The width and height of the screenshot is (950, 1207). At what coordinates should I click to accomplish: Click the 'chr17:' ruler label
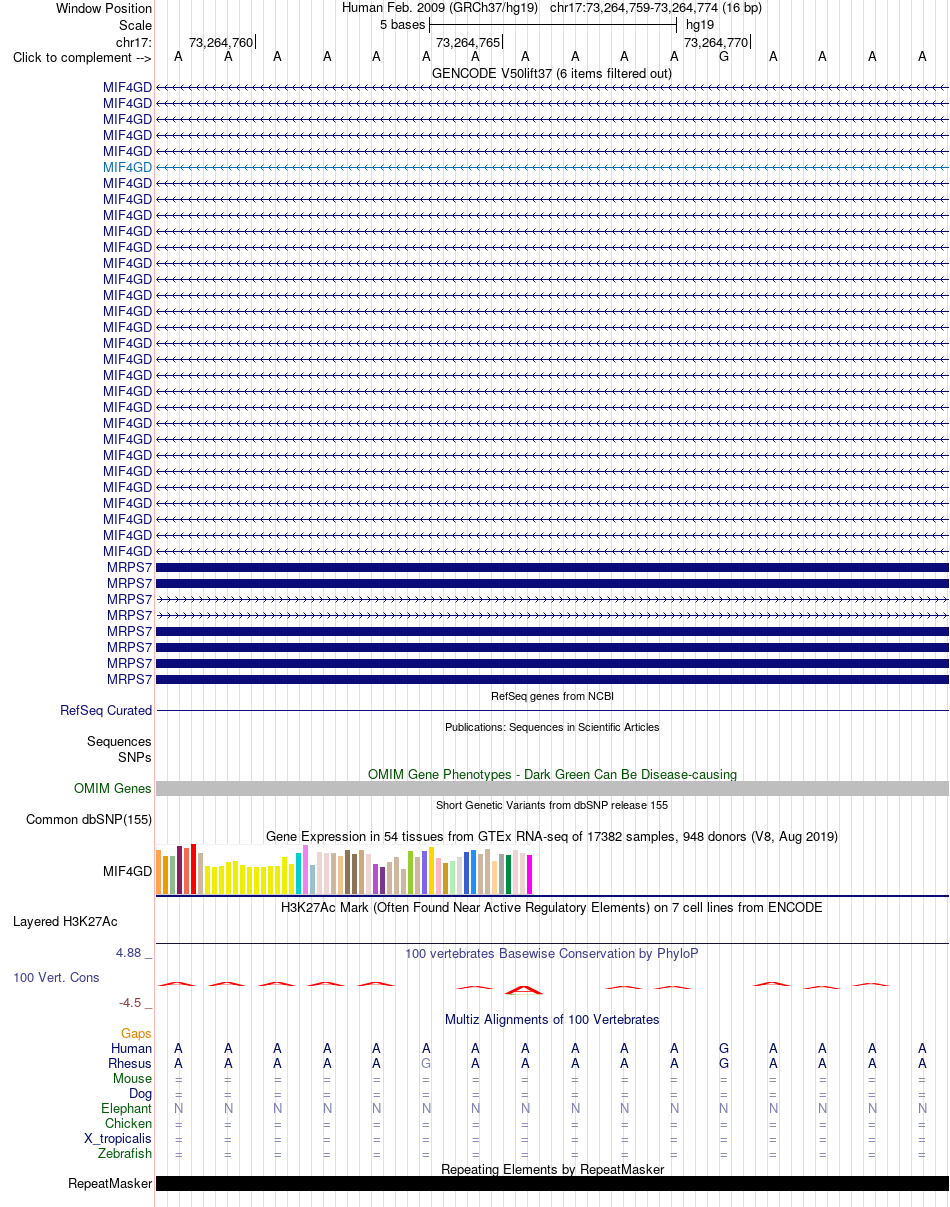coord(134,42)
